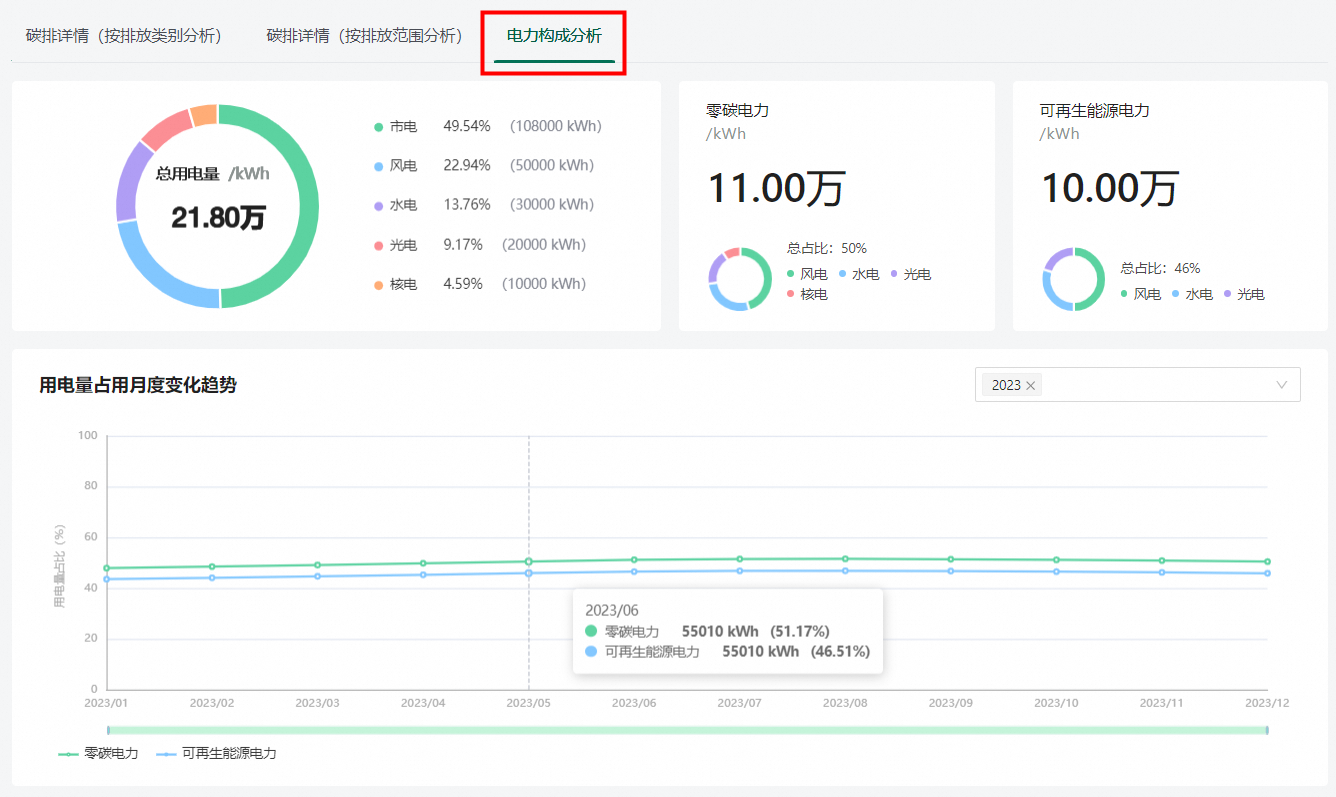Toggle 核电 legend in 零碳电力 card
The image size is (1336, 797).
click(808, 294)
